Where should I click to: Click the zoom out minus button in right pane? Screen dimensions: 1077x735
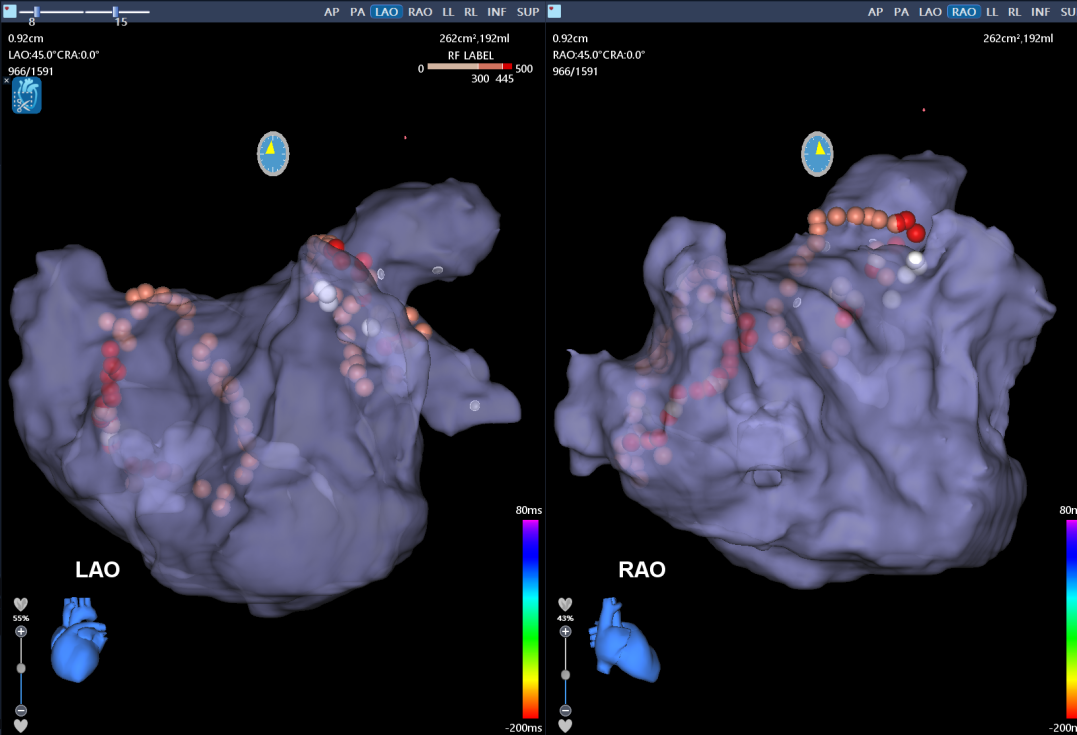pyautogui.click(x=565, y=710)
